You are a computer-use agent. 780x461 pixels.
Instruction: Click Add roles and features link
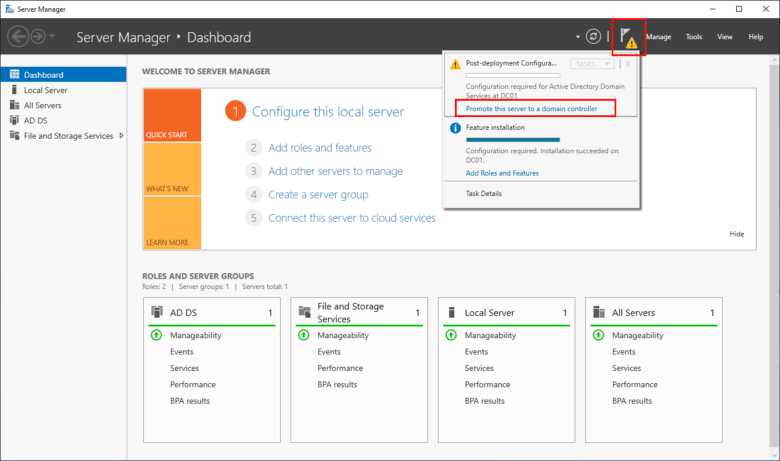click(x=320, y=148)
